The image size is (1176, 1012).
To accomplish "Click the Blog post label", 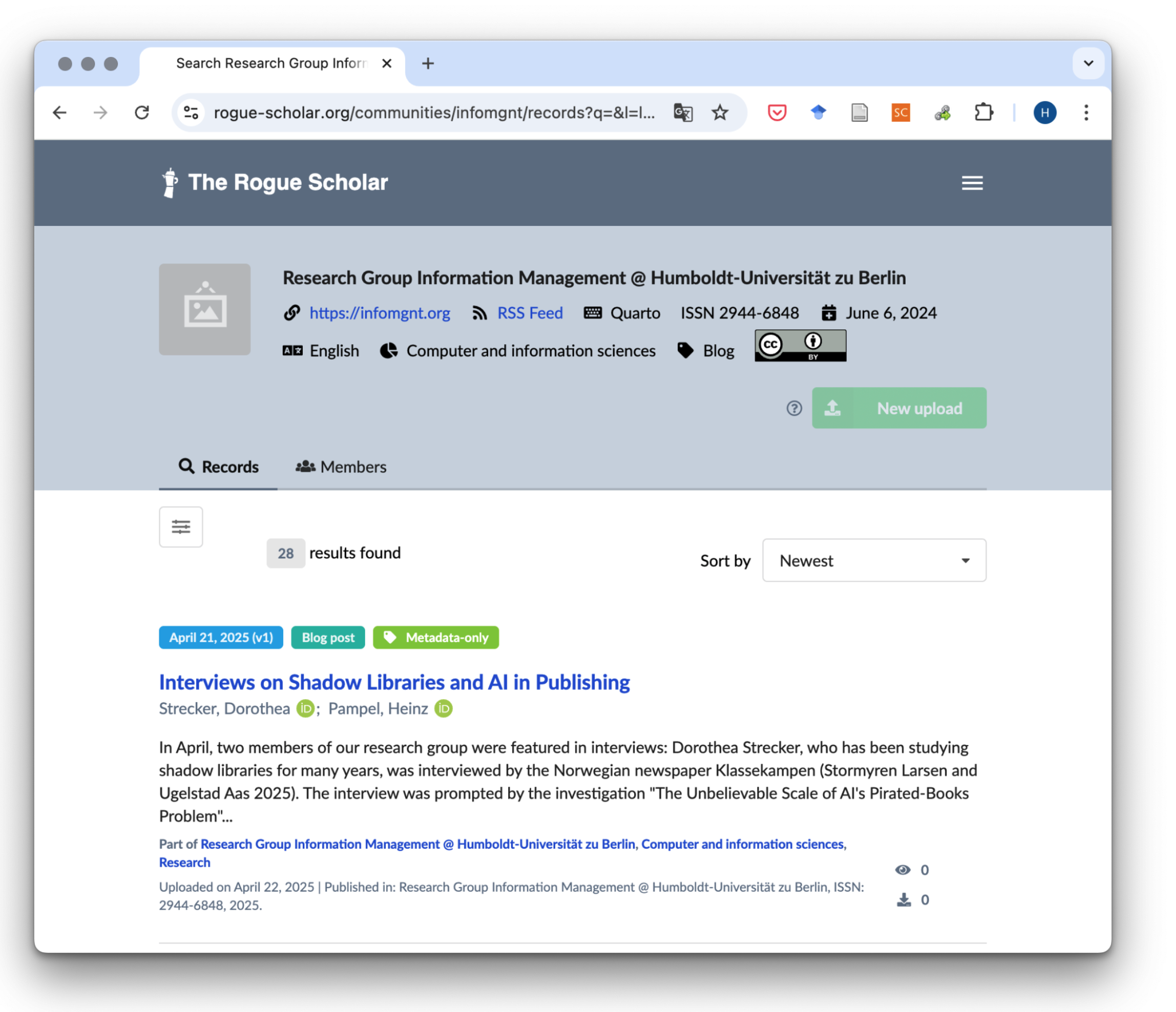I will click(328, 638).
